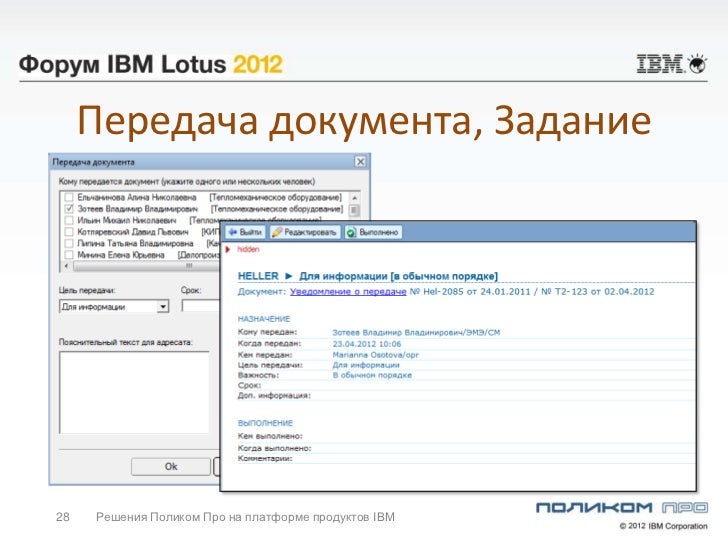Viewport: 728px width, 546px height.
Task: Close the Передача документа dialog
Action: click(x=360, y=162)
